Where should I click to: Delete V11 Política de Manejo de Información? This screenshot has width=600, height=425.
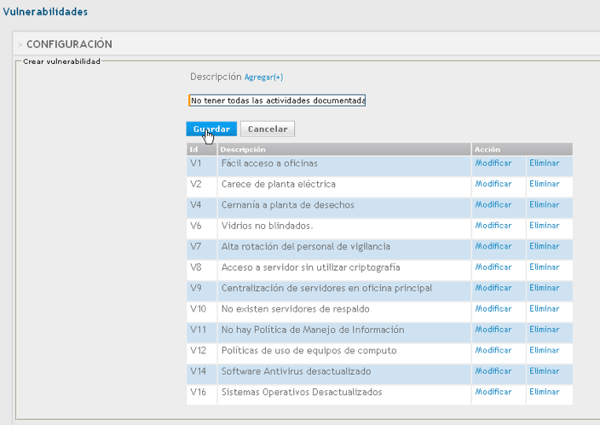pos(544,329)
